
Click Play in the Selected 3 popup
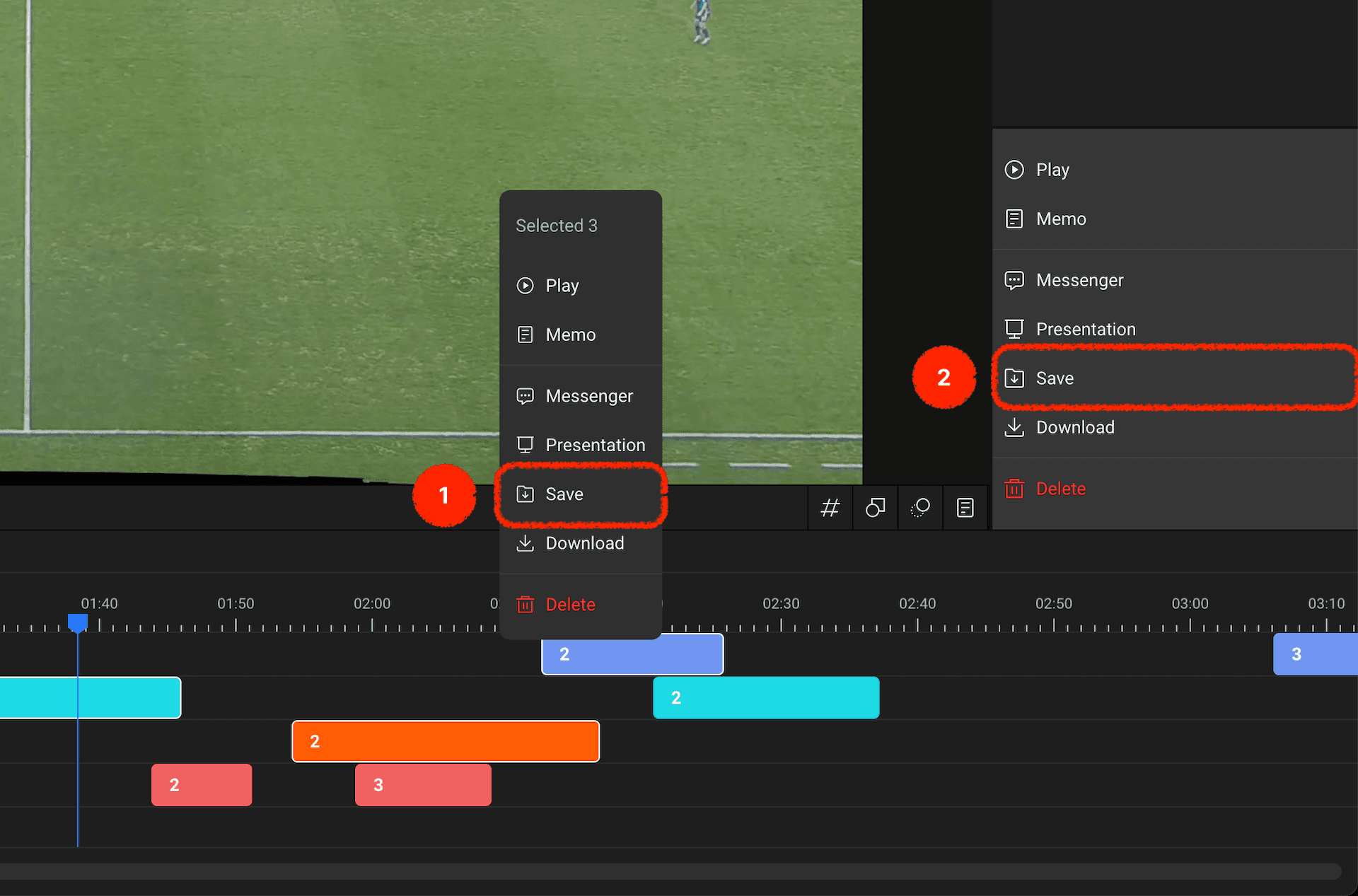coord(562,286)
